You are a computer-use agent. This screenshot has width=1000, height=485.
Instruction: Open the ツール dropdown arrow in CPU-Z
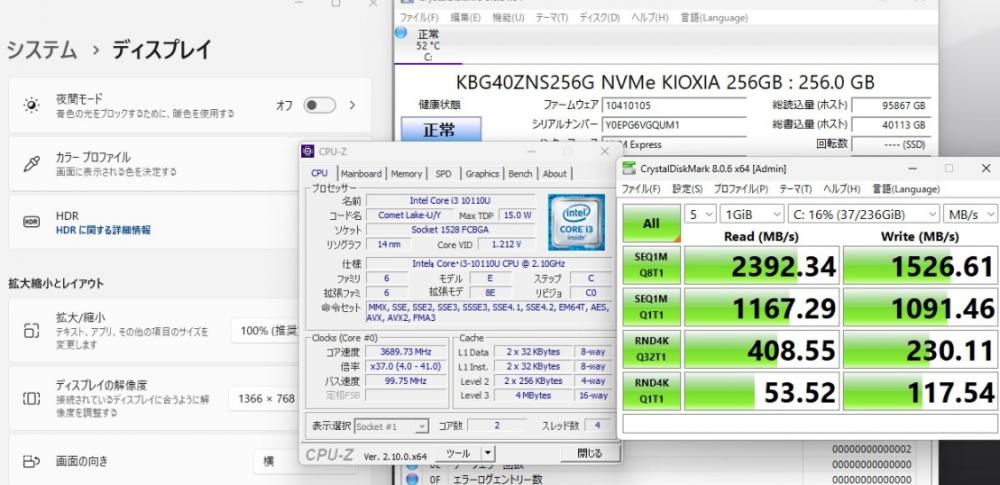click(487, 454)
